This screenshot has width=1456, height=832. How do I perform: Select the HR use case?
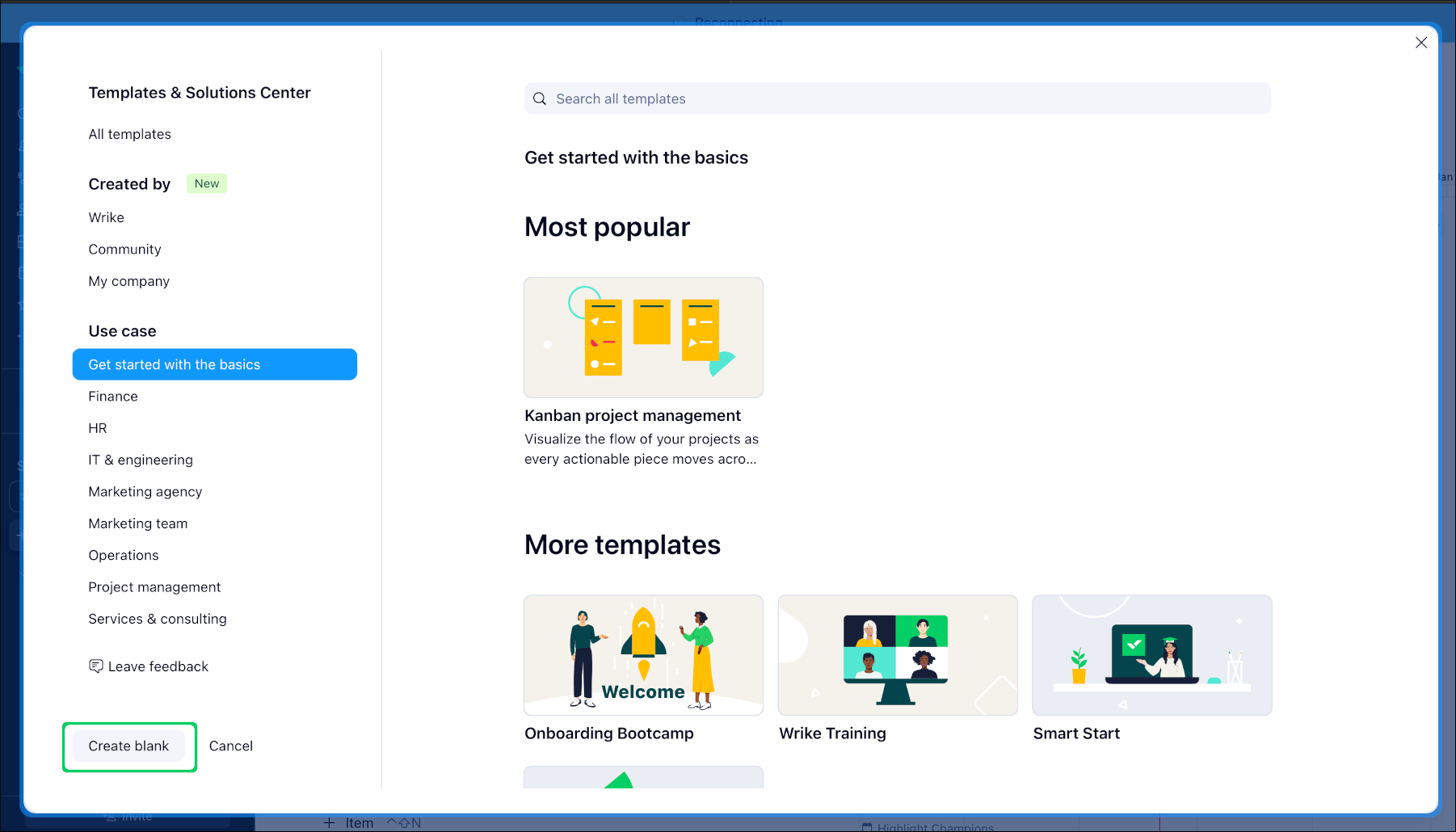coord(98,428)
